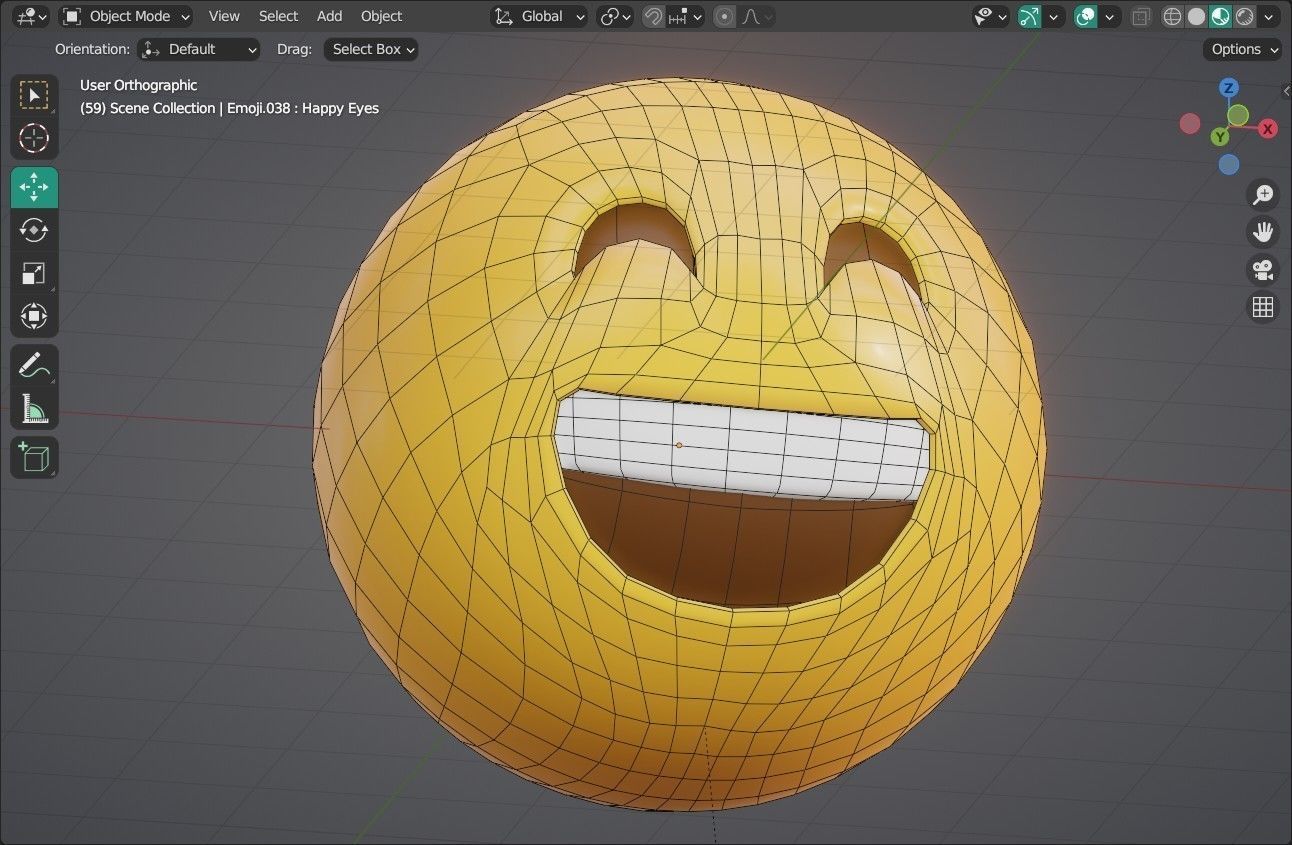Select the Select Box tool
Viewport: 1292px width, 845px height.
[34, 95]
